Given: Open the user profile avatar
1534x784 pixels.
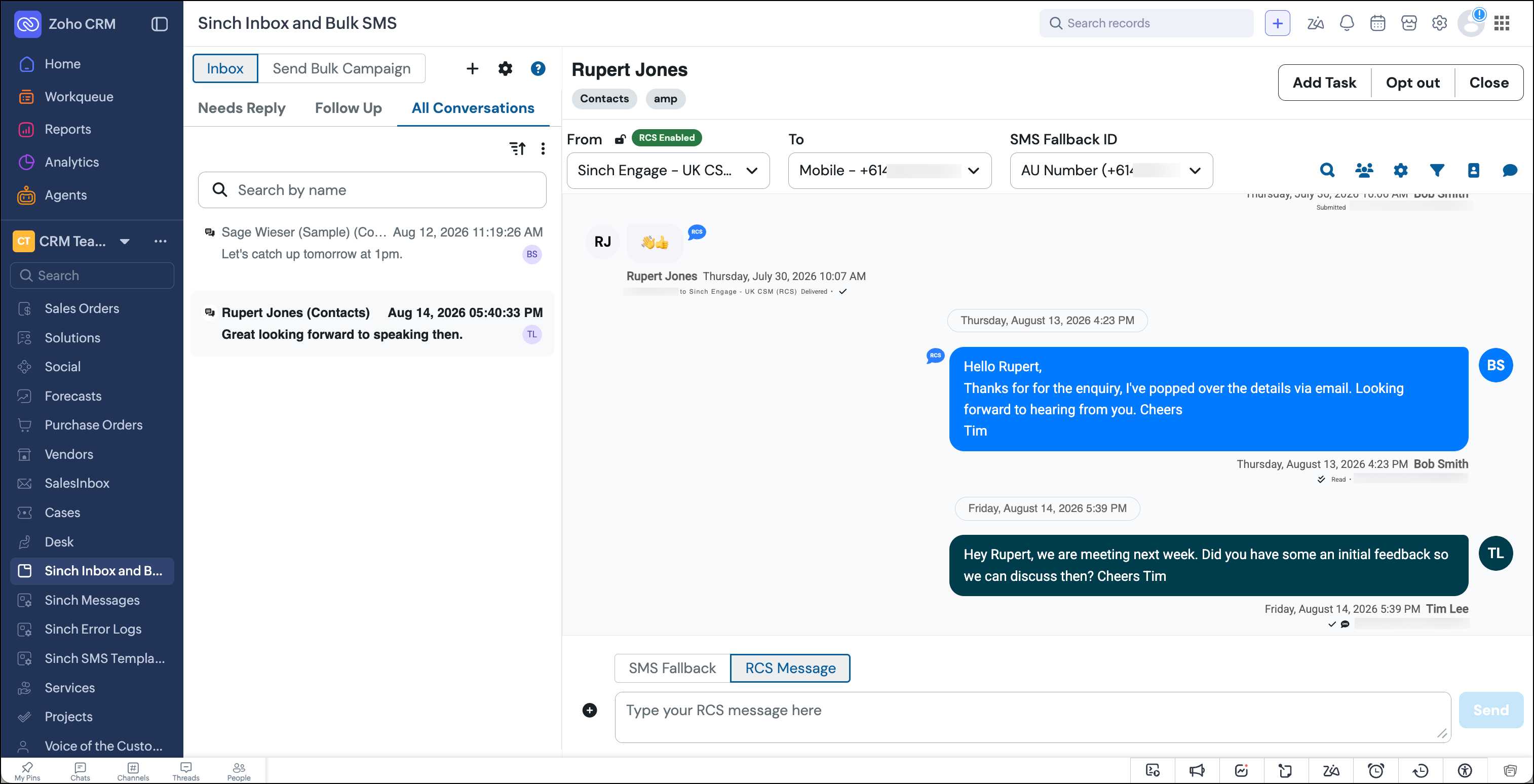Looking at the screenshot, I should [x=1471, y=23].
